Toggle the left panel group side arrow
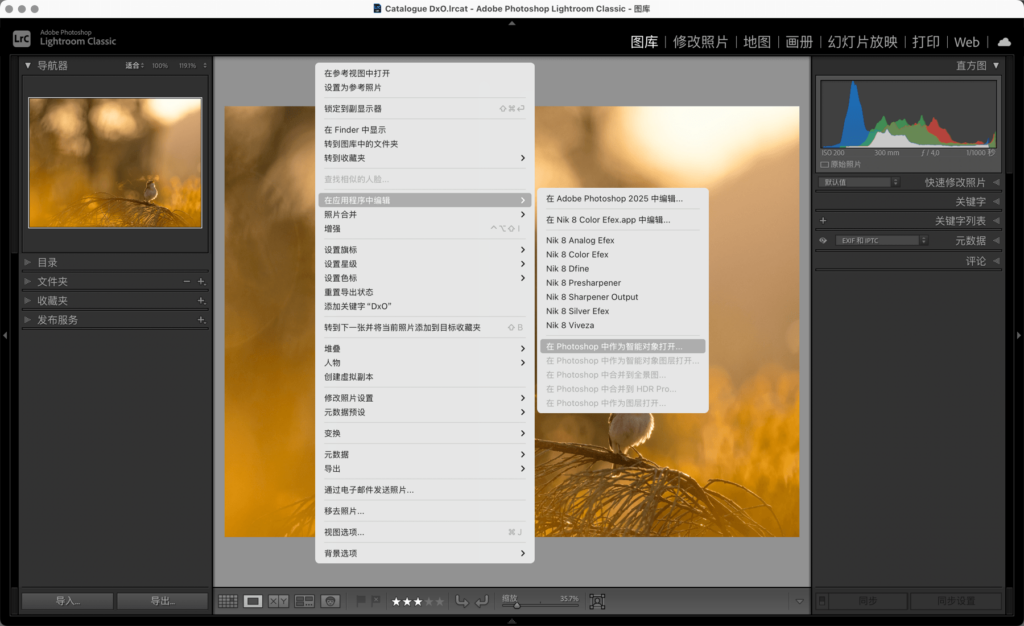Image resolution: width=1024 pixels, height=626 pixels. click(5, 335)
